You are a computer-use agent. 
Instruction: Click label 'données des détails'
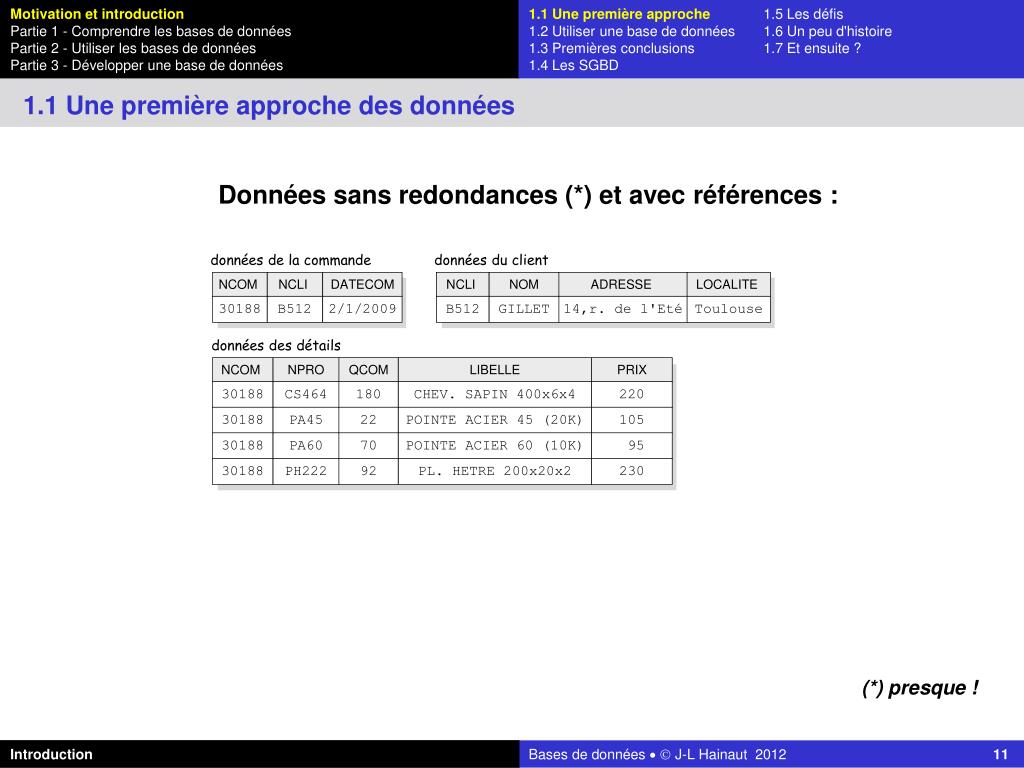(276, 345)
